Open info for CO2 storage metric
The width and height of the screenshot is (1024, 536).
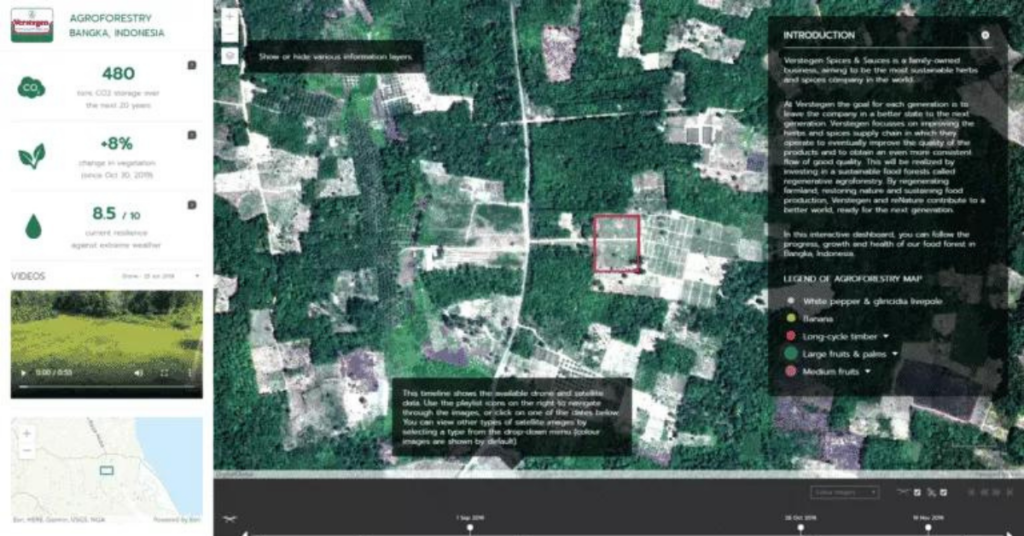[x=192, y=66]
